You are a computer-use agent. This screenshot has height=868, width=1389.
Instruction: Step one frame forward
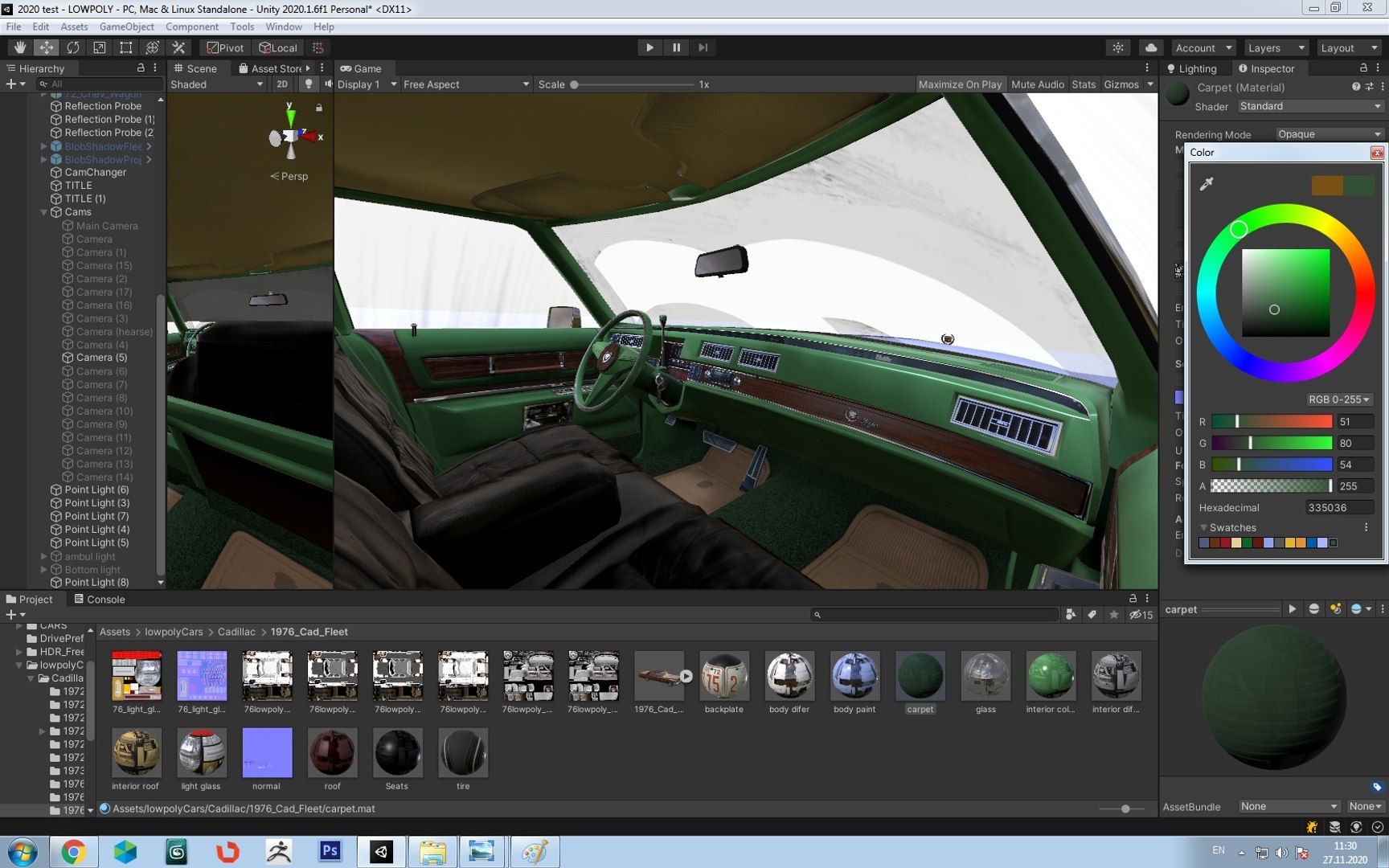click(703, 47)
